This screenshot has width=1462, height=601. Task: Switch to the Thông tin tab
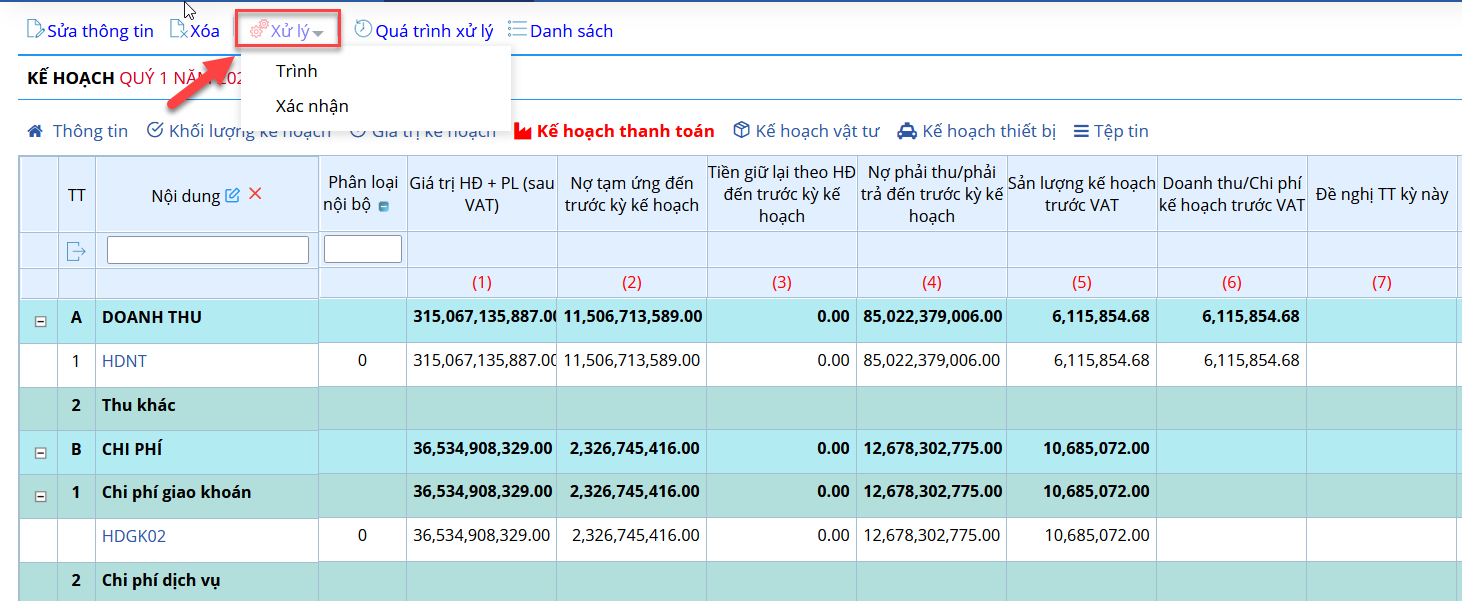click(x=78, y=131)
